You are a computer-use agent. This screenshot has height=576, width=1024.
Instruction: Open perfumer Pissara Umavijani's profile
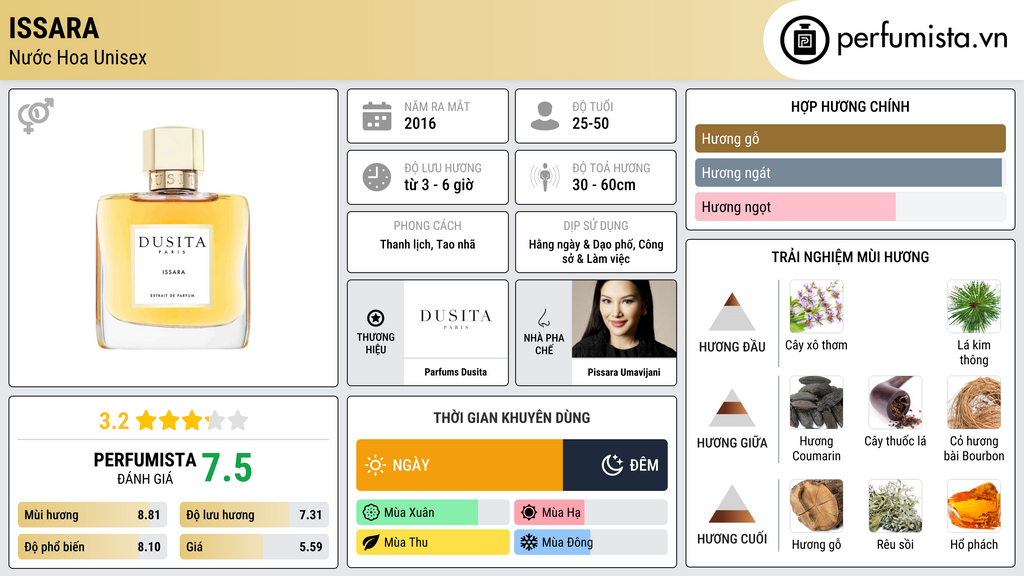[624, 372]
